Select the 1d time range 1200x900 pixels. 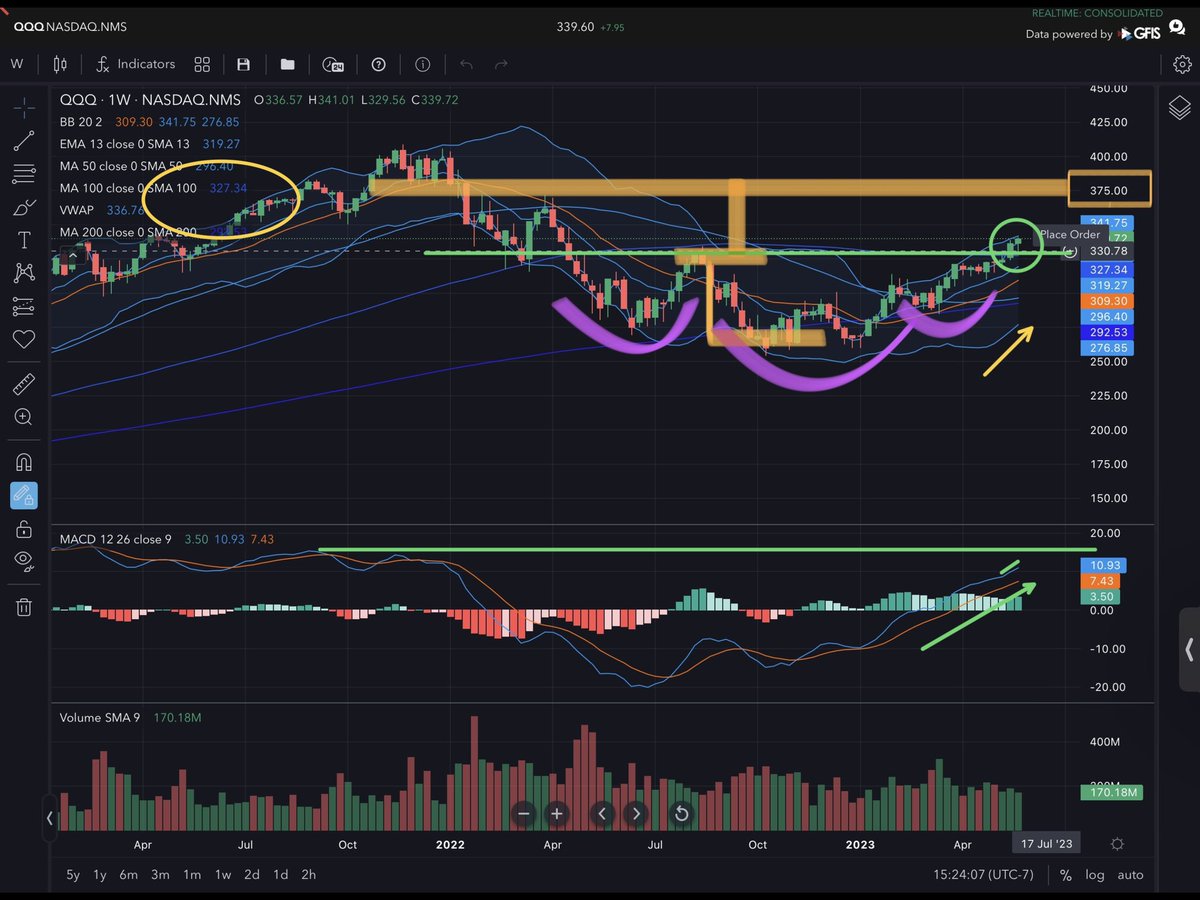click(x=281, y=875)
